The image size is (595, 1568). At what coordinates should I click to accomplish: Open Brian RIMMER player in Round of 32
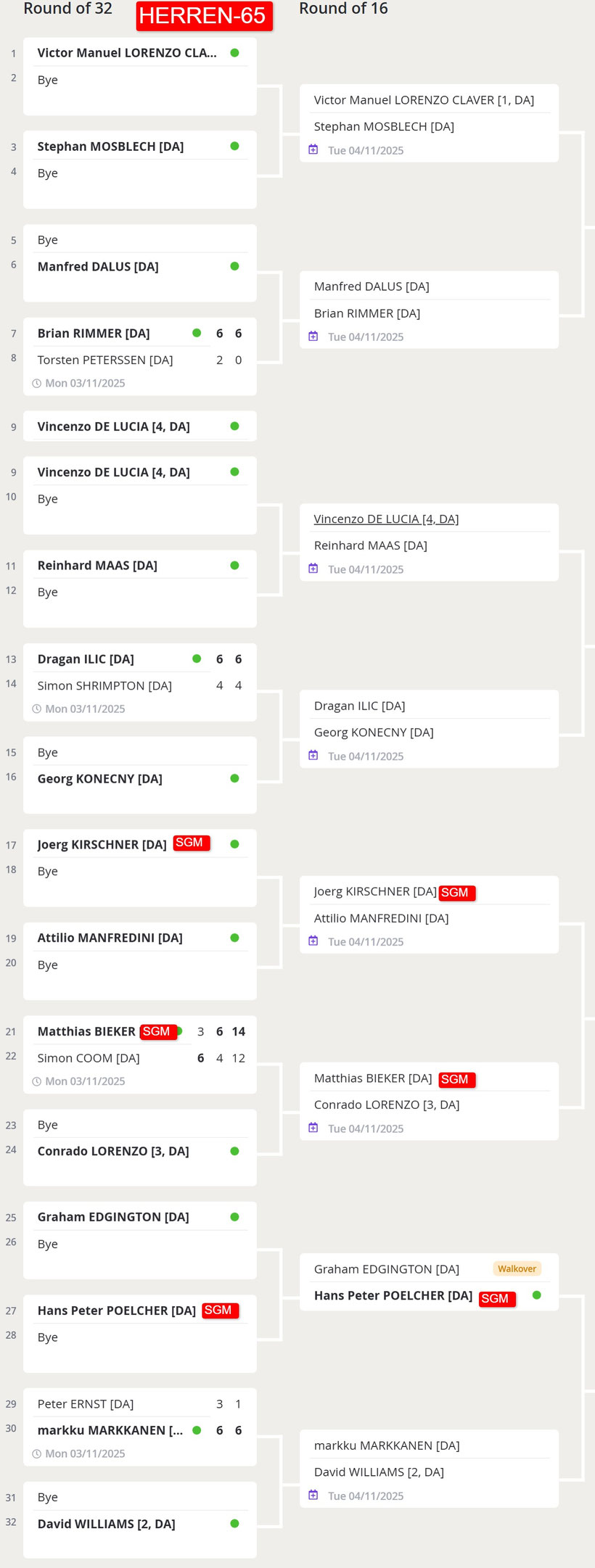[x=94, y=334]
